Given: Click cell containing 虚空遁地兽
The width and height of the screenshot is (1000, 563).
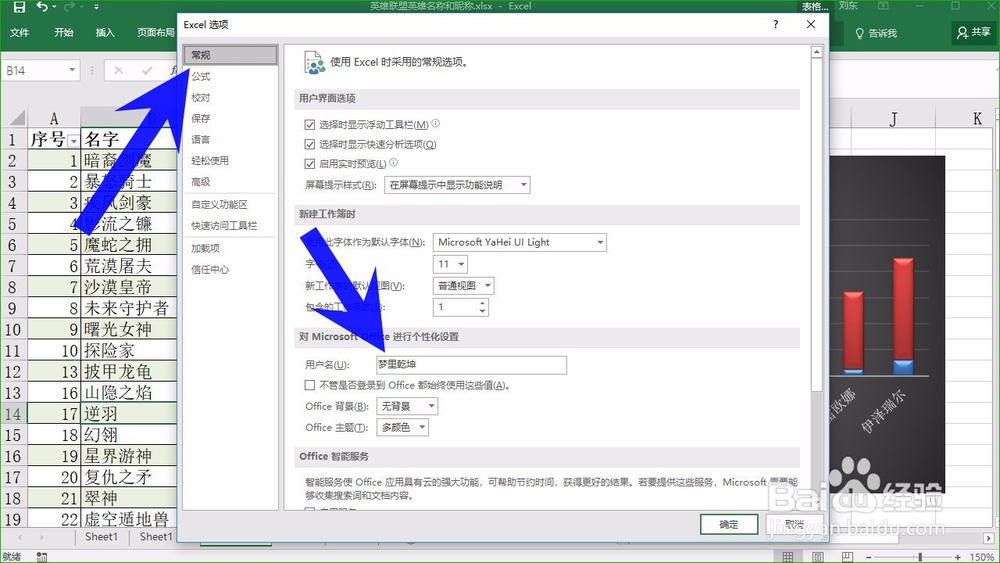Looking at the screenshot, I should 129,519.
